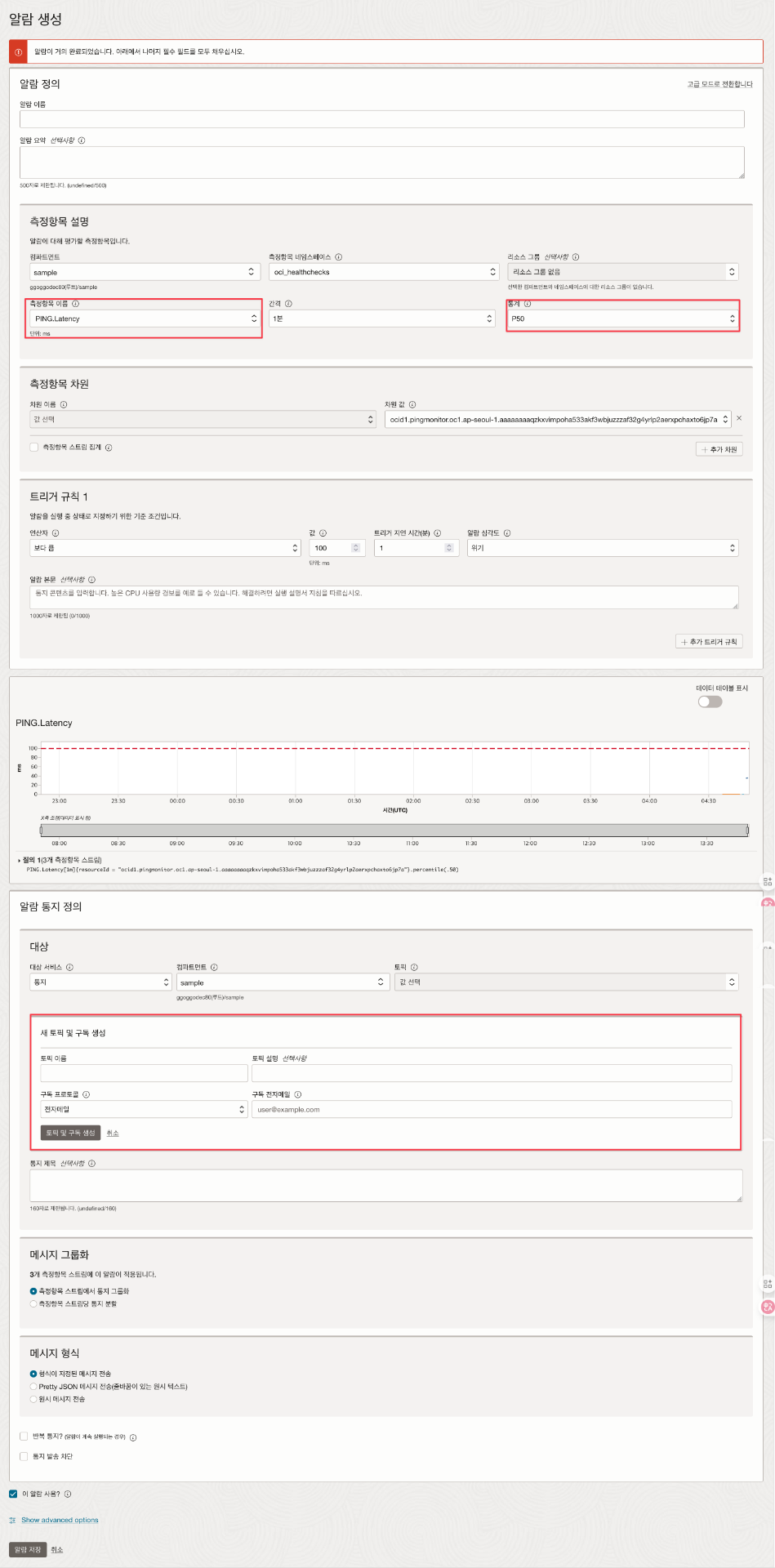The height and width of the screenshot is (1568, 775).
Task: Enable the 측정항목 스트림 집계 checkbox
Action: (34, 448)
